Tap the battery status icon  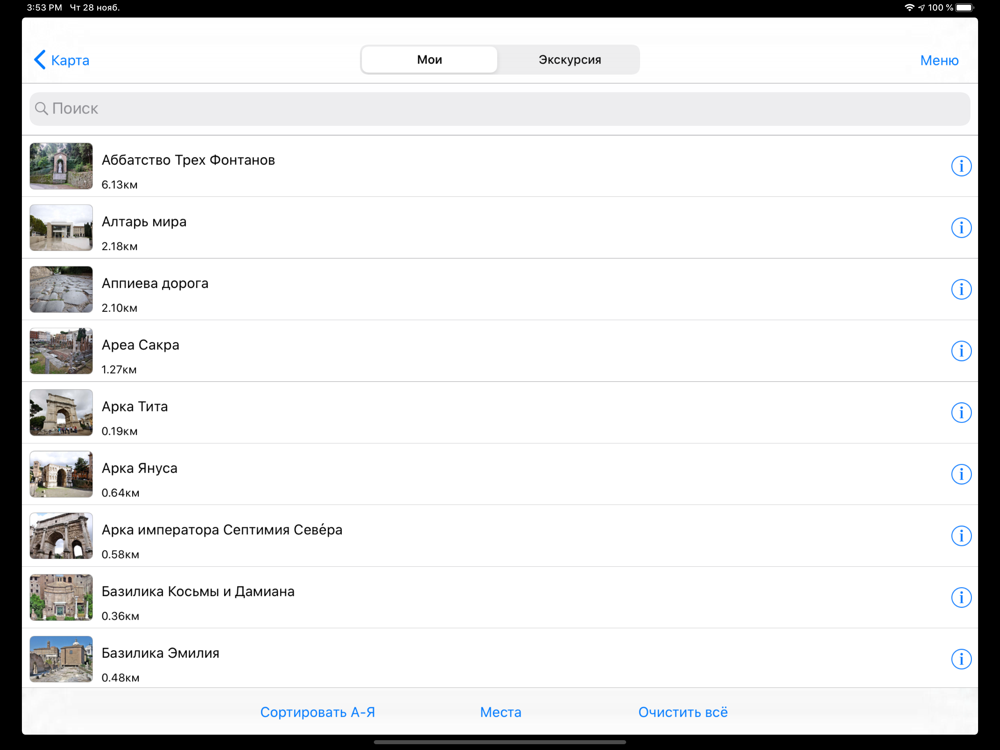(966, 8)
